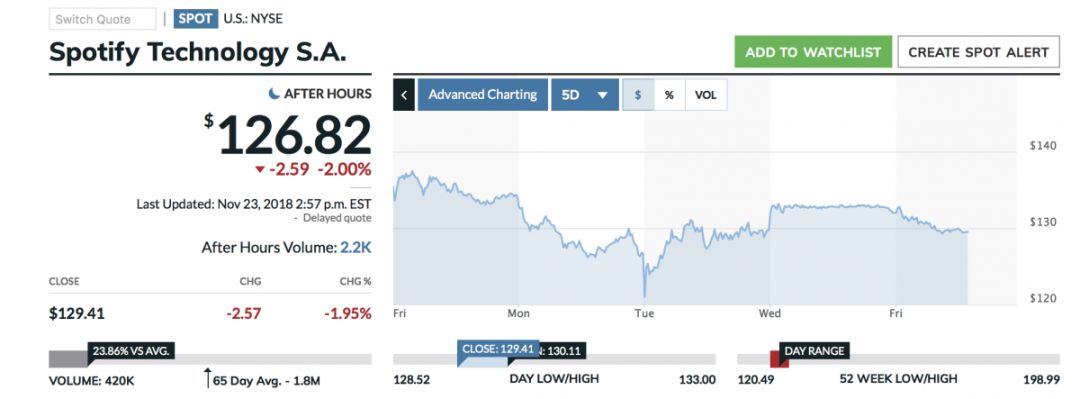Open the 5D time range dropdown
Viewport: 1080px width, 399px height.
coord(584,95)
